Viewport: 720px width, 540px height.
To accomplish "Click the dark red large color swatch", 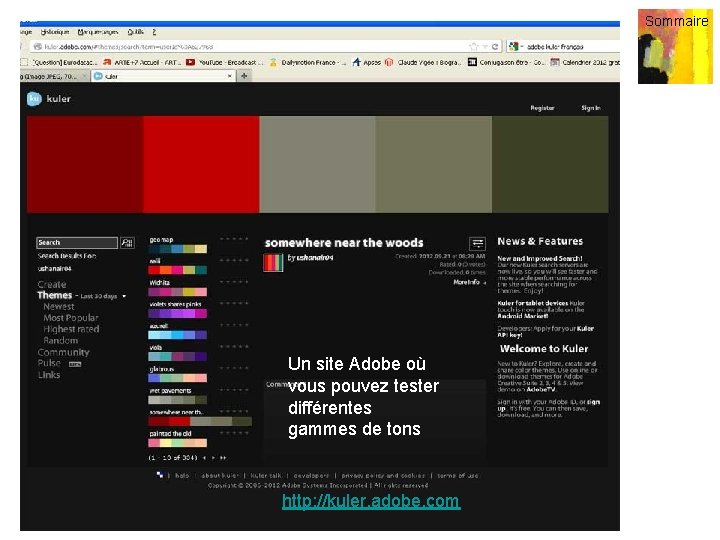I will click(x=85, y=164).
